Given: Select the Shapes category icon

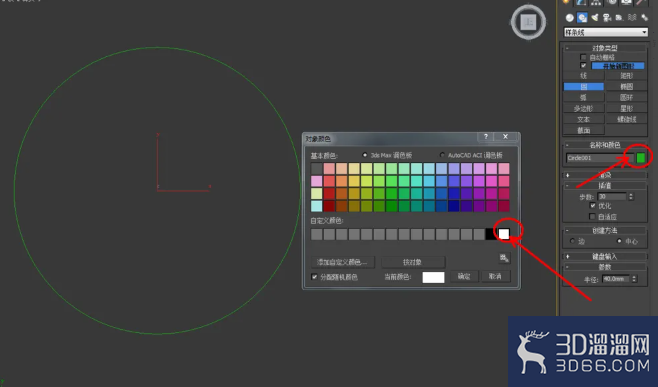Looking at the screenshot, I should 582,18.
